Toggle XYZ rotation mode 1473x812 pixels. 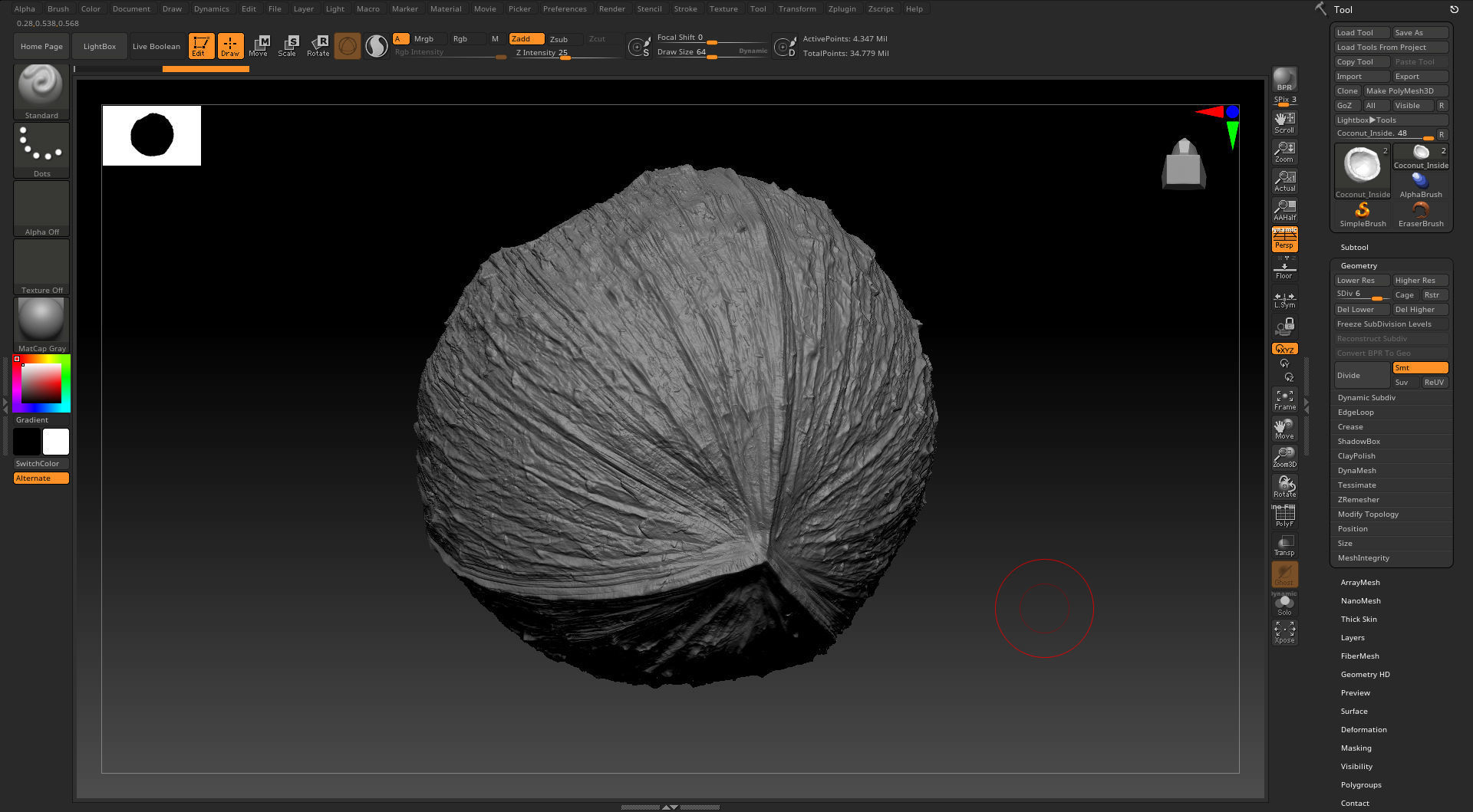(1284, 349)
